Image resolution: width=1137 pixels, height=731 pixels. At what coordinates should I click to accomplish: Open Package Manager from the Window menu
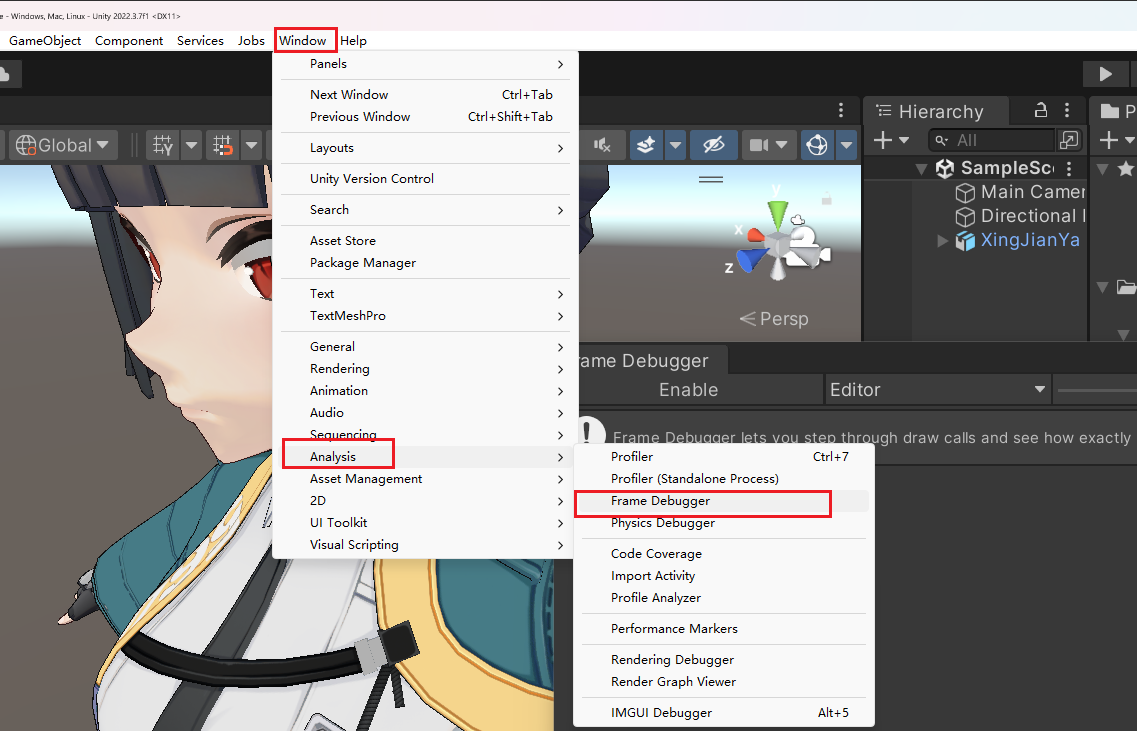pyautogui.click(x=363, y=263)
